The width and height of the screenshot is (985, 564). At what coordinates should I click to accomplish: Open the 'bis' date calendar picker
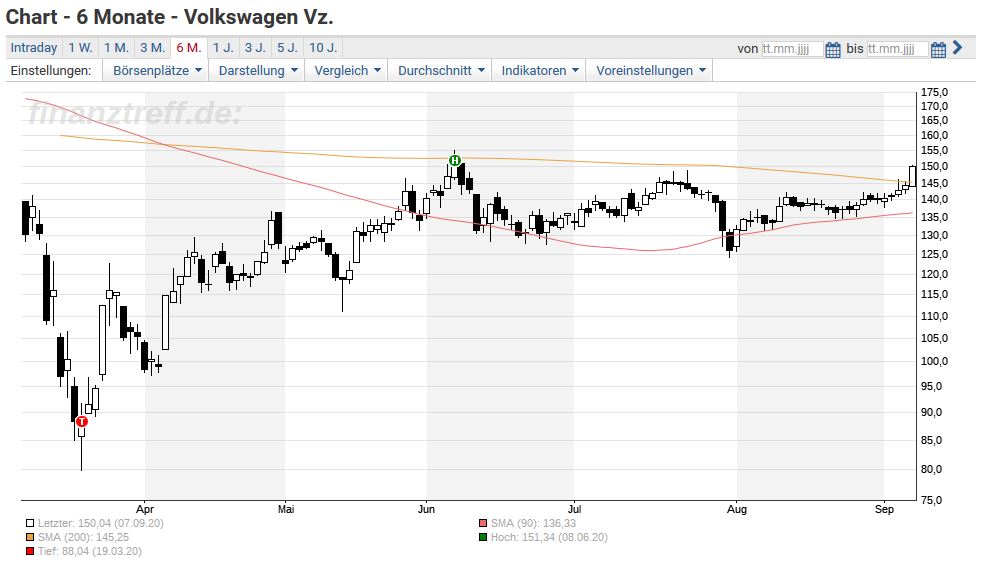(938, 49)
